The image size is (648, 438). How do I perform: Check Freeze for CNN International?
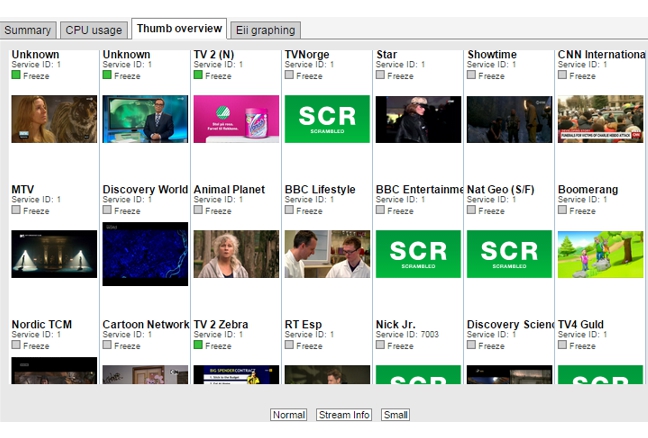(562, 75)
